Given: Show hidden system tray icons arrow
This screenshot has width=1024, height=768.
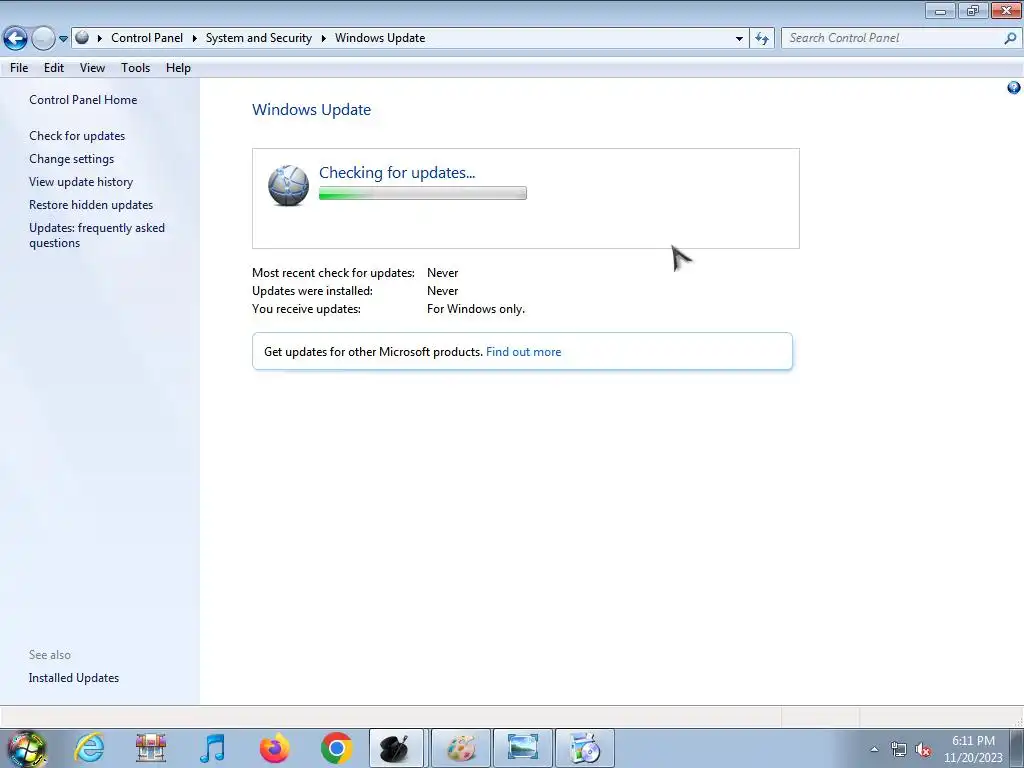Looking at the screenshot, I should (874, 750).
